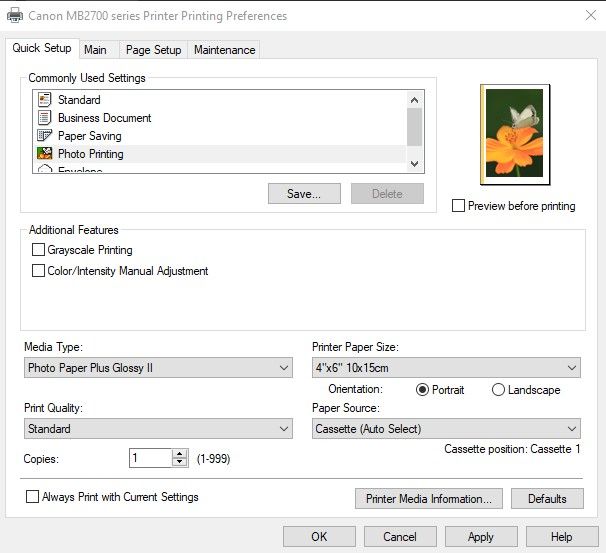Choose Portrait orientation
606x553 pixels.
tap(422, 390)
